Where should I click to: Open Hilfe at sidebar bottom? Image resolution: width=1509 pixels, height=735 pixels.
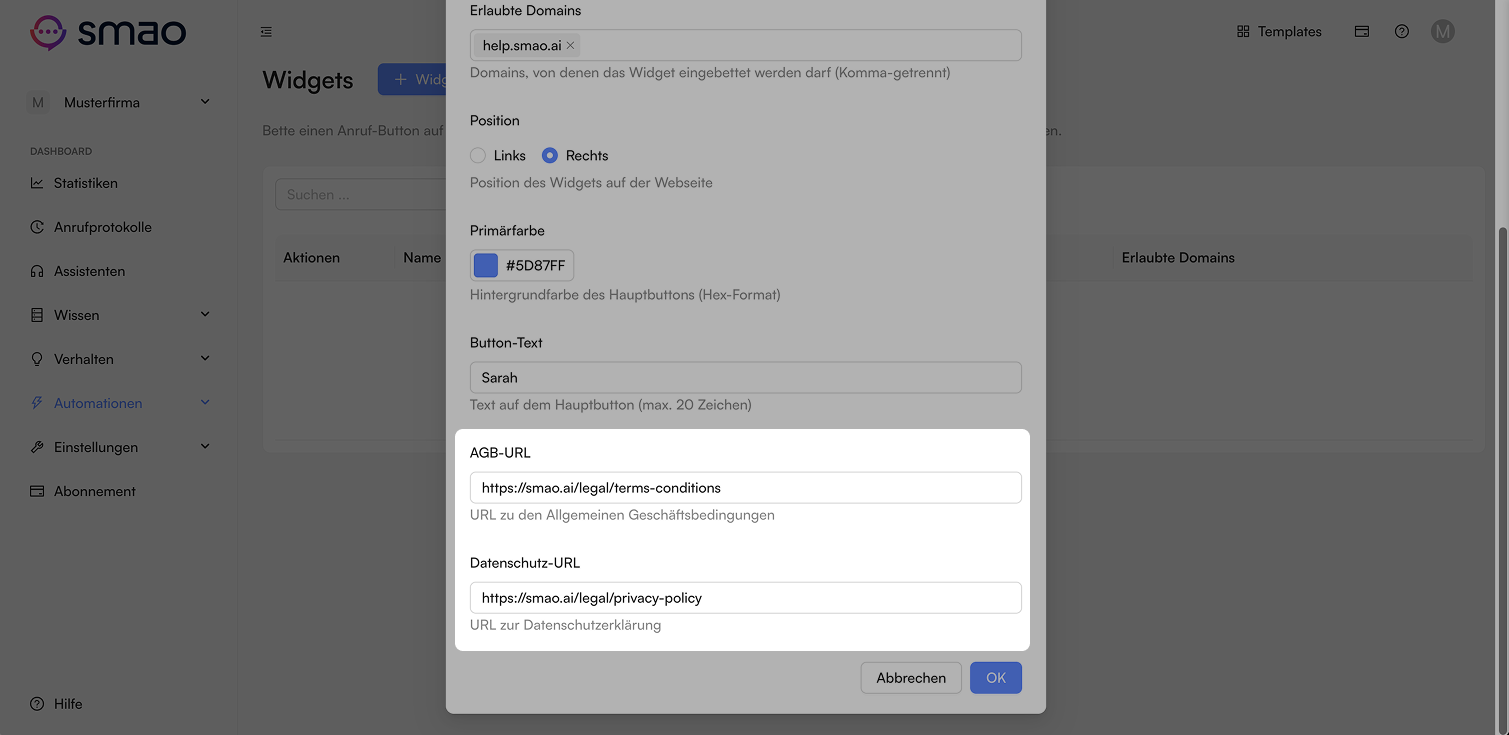pyautogui.click(x=57, y=704)
